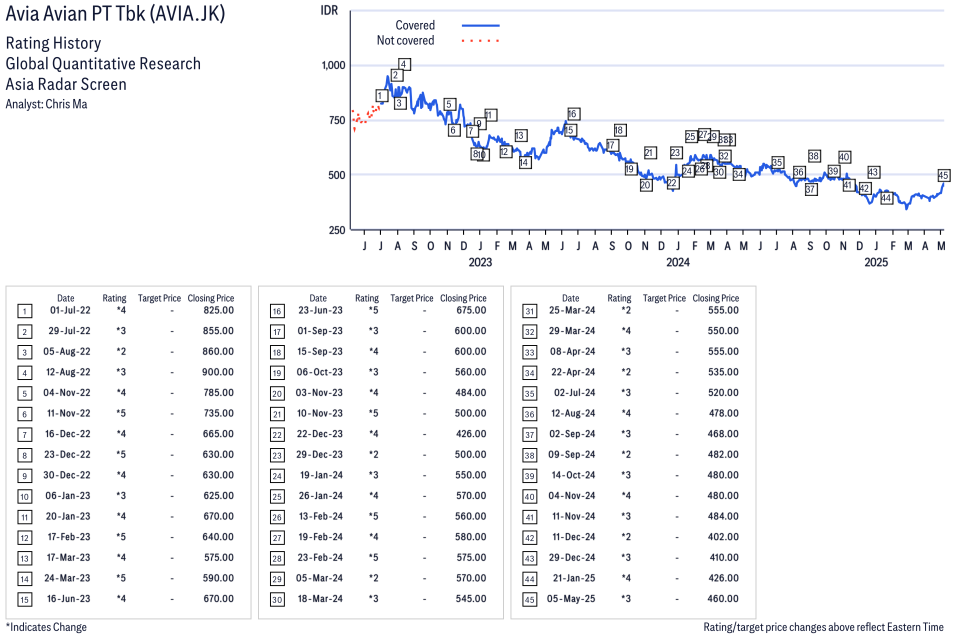Click the 750 y-axis label
Screen dimensions: 955x634
(x=337, y=120)
